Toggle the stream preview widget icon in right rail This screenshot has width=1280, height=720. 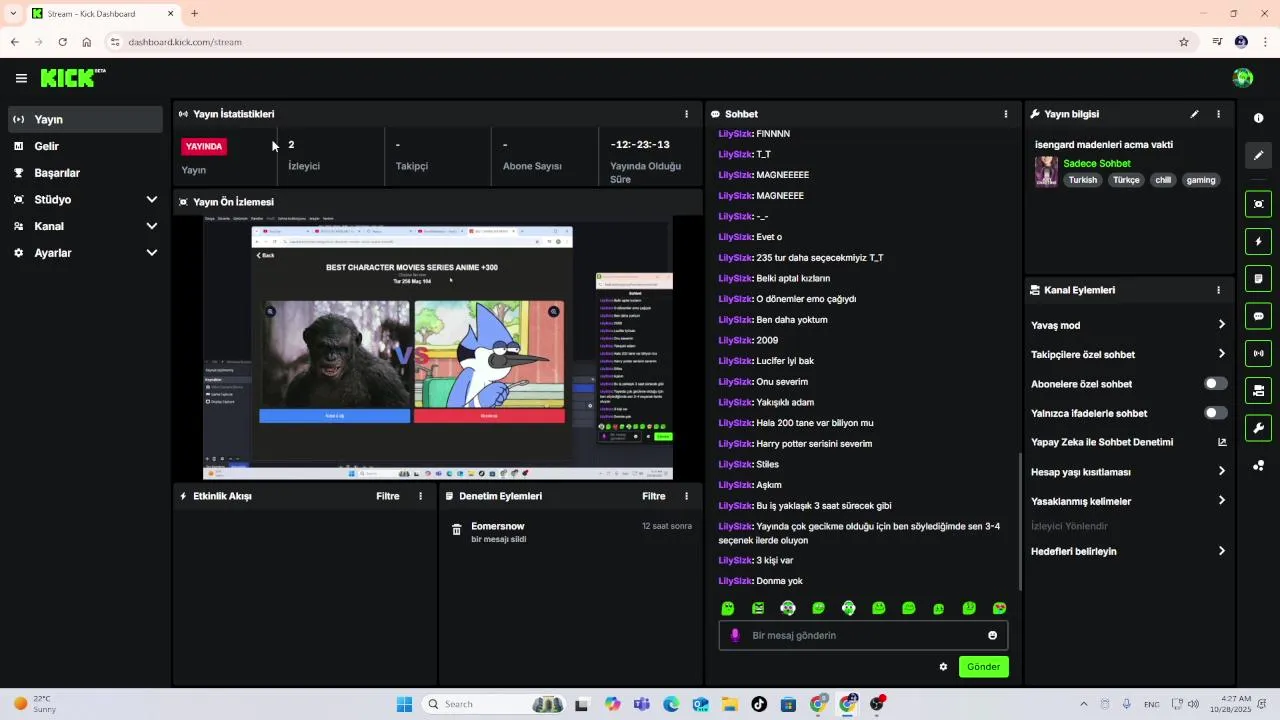[x=1258, y=204]
